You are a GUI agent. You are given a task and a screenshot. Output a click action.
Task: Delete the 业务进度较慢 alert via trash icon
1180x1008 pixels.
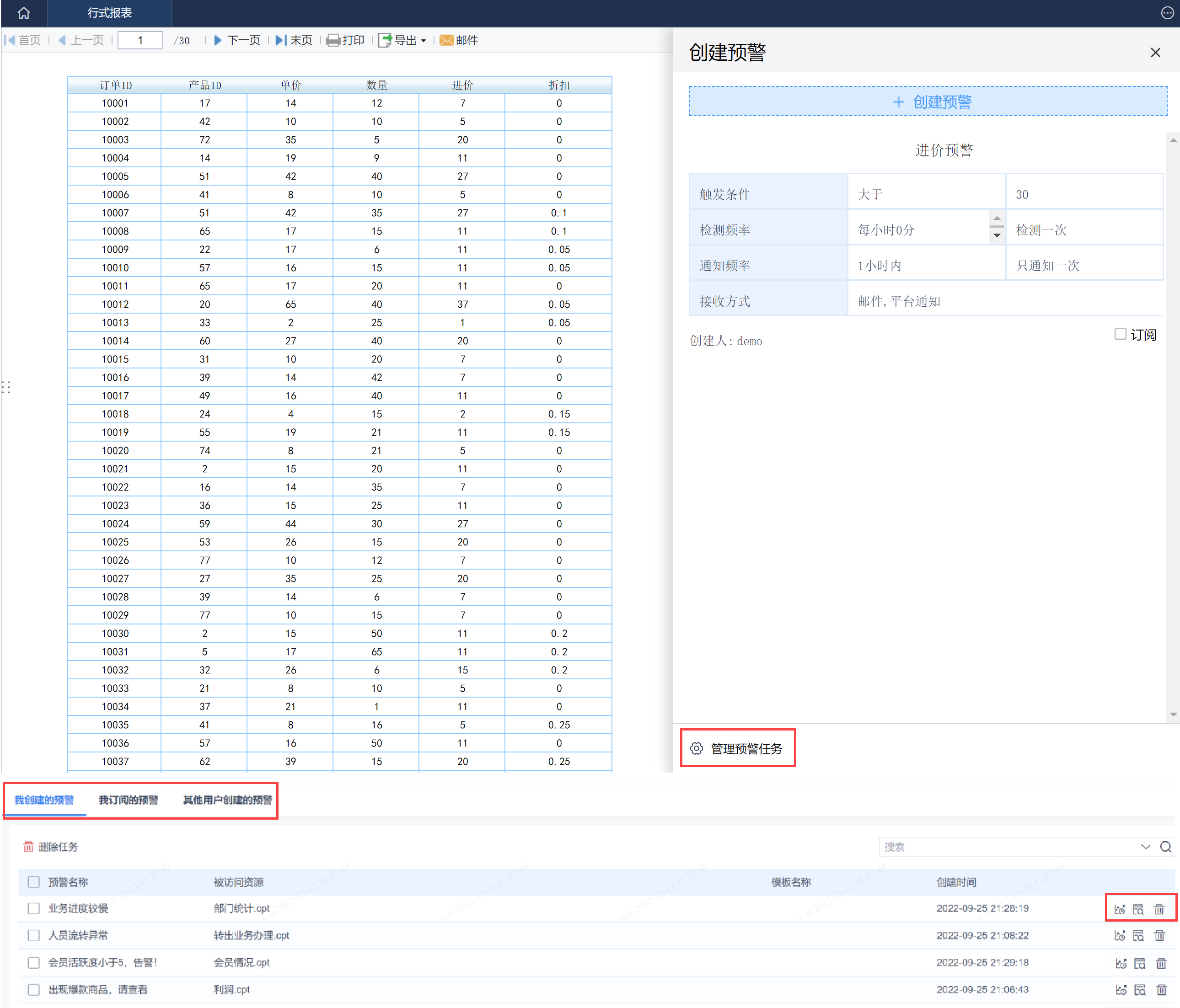1159,909
